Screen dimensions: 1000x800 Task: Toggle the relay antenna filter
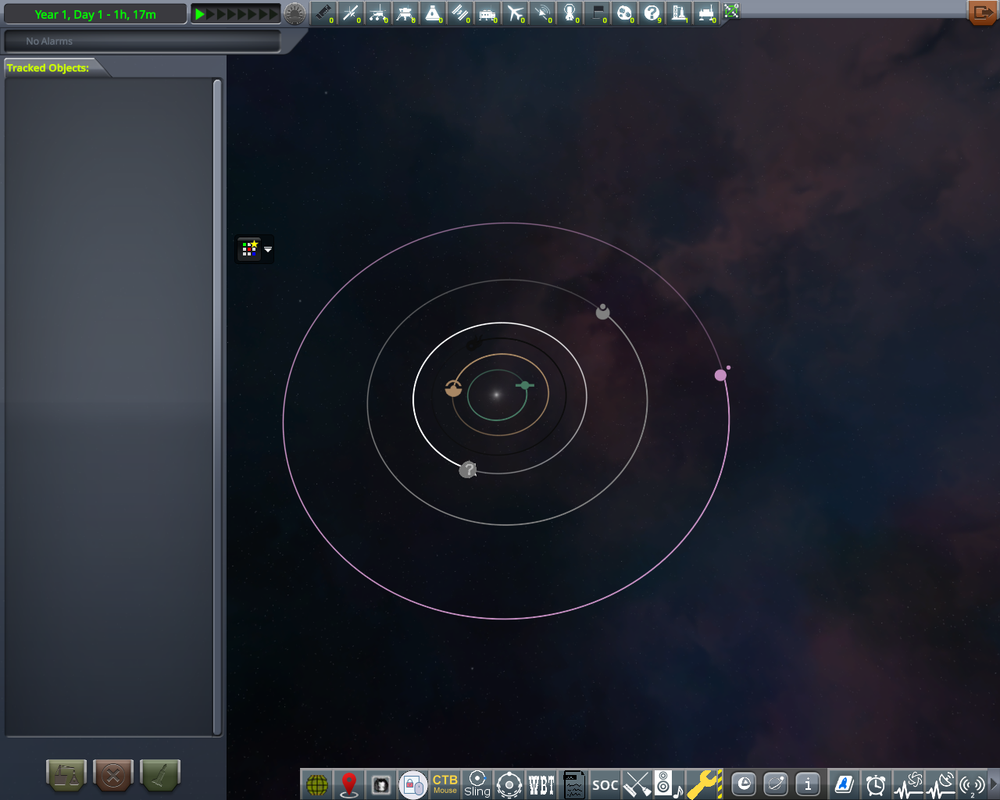coord(543,13)
